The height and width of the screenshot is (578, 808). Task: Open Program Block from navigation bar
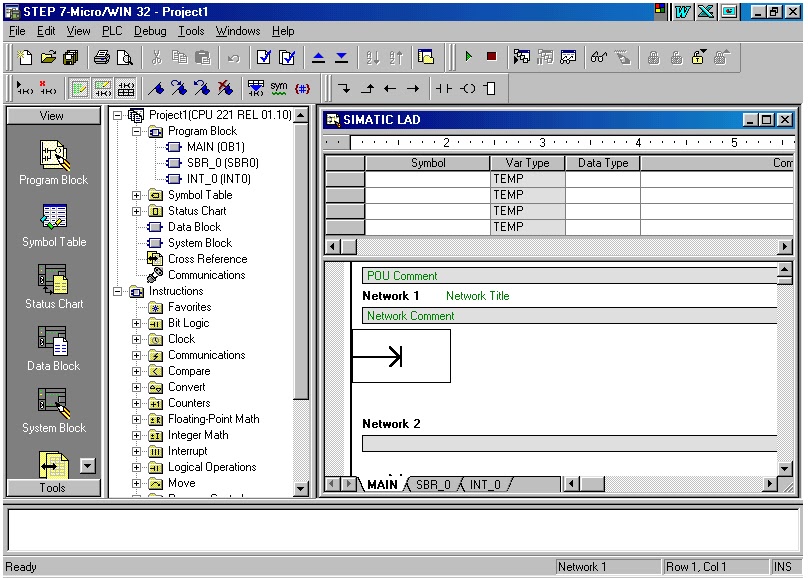pos(54,162)
